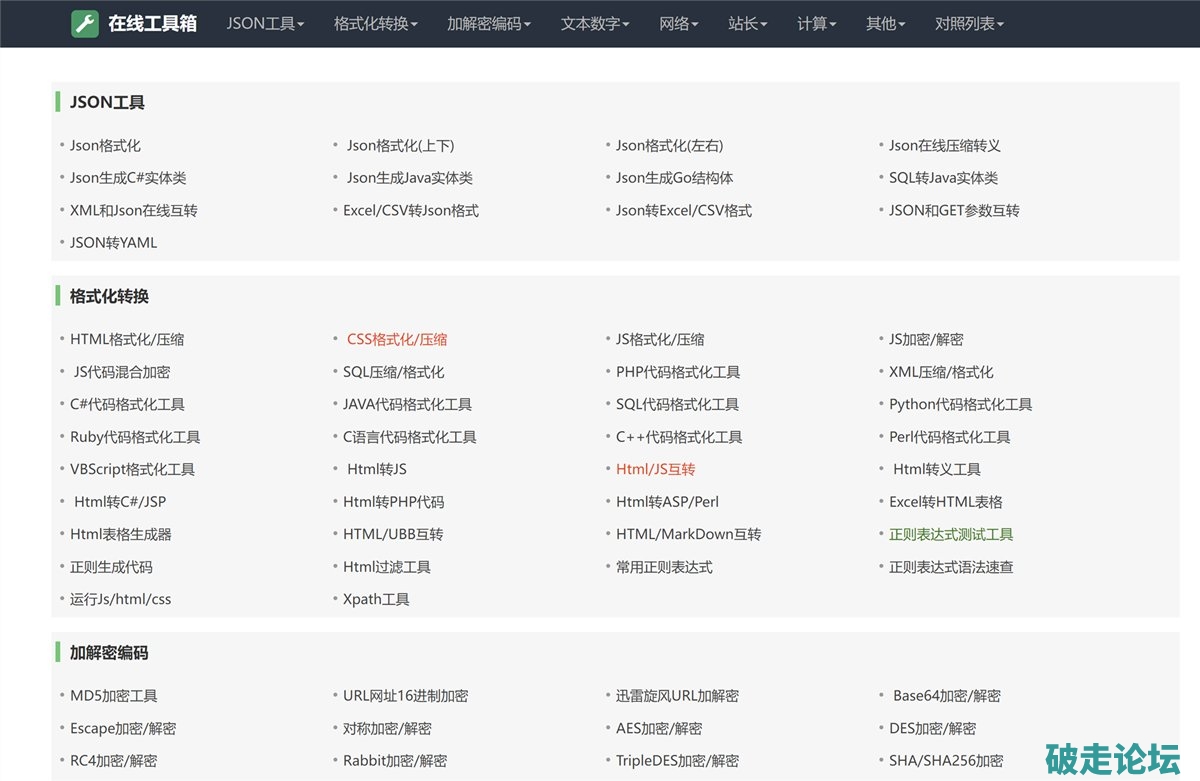Open the MD5加密工具 link

113,696
